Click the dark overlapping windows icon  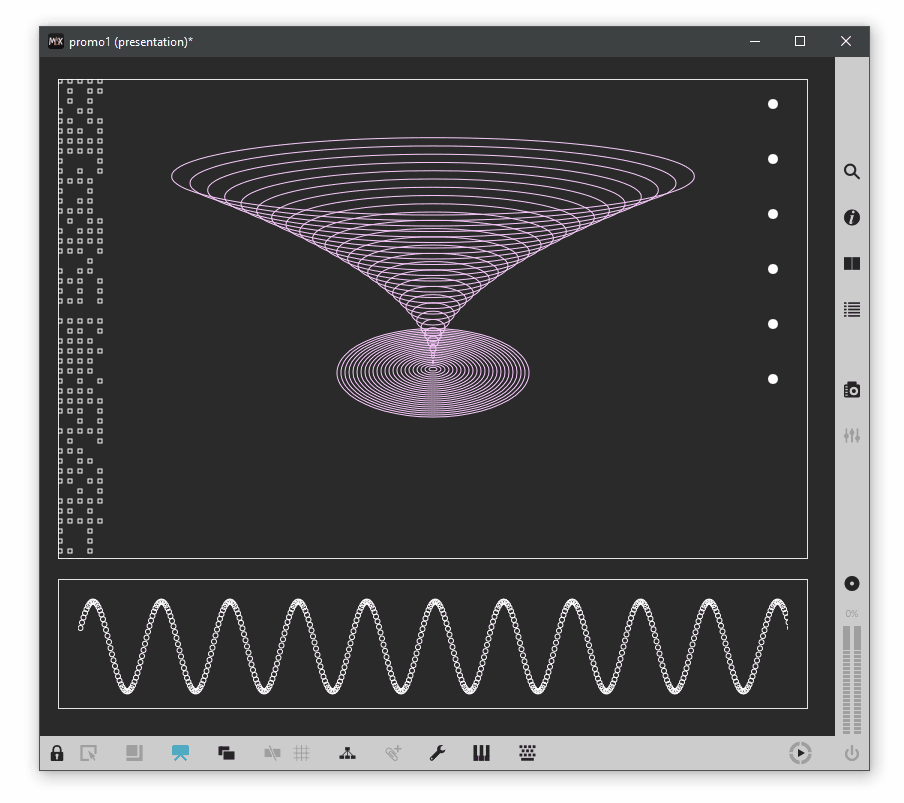point(226,753)
